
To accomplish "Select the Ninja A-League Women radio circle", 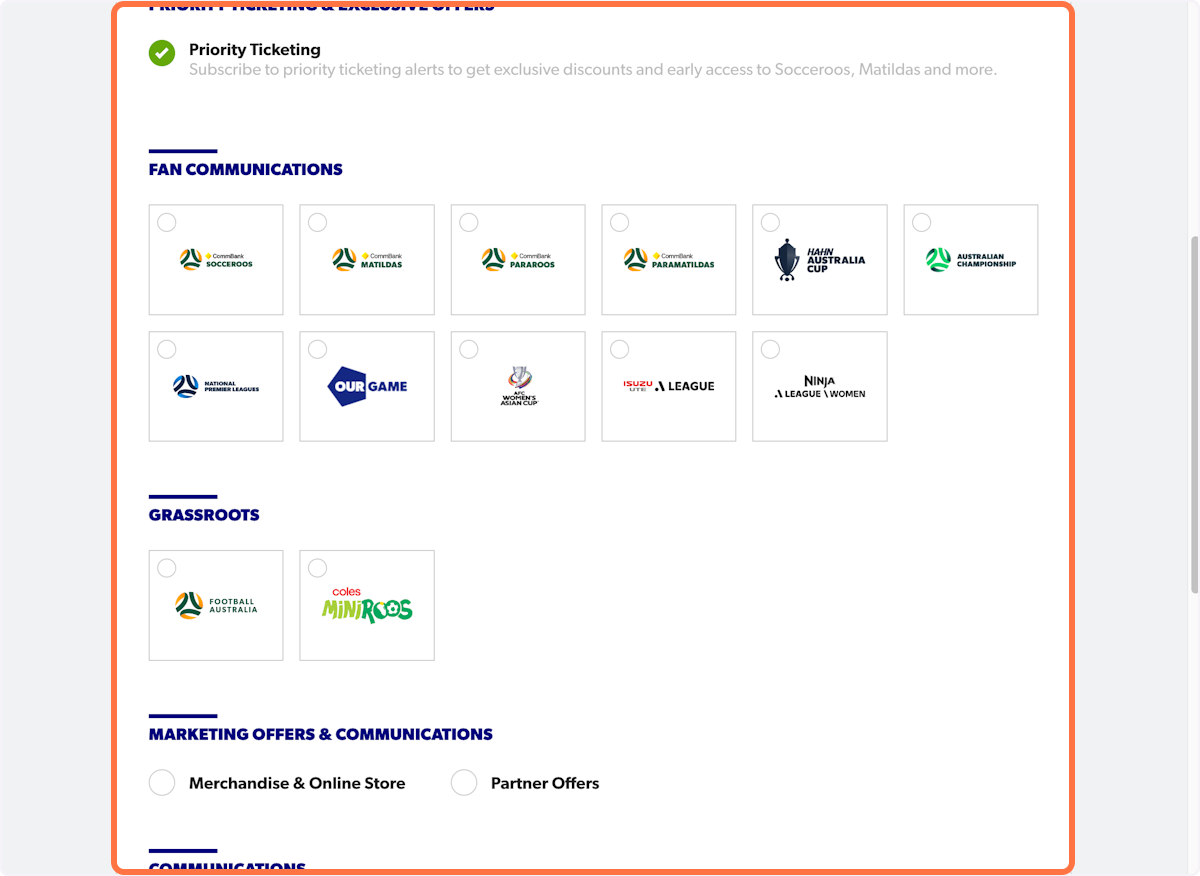I will (x=770, y=349).
